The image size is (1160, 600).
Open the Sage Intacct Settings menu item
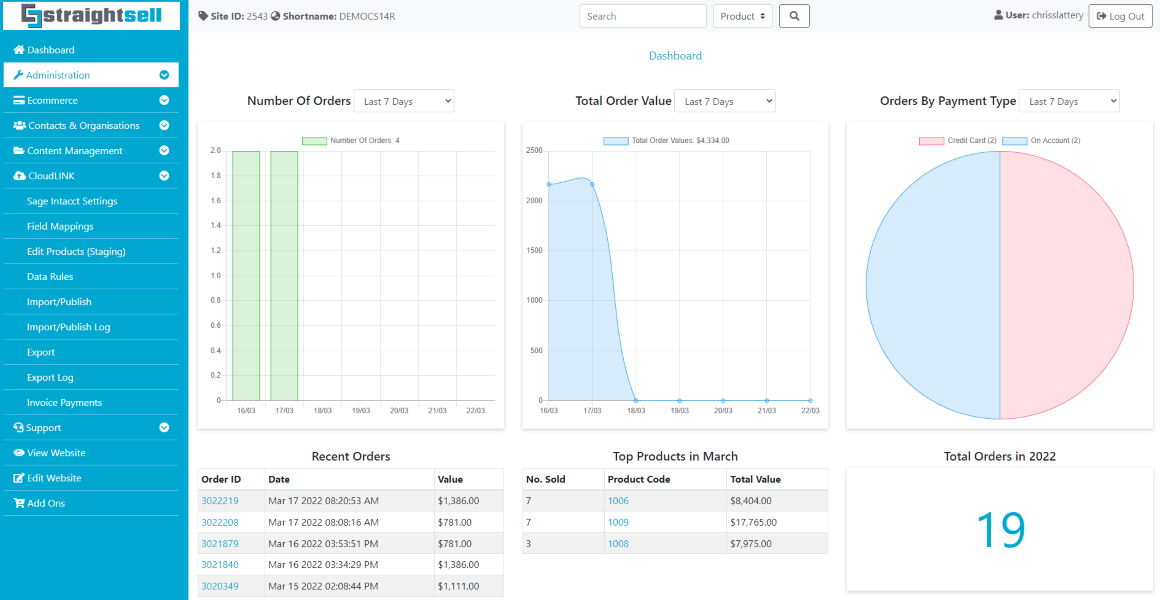pyautogui.click(x=72, y=201)
